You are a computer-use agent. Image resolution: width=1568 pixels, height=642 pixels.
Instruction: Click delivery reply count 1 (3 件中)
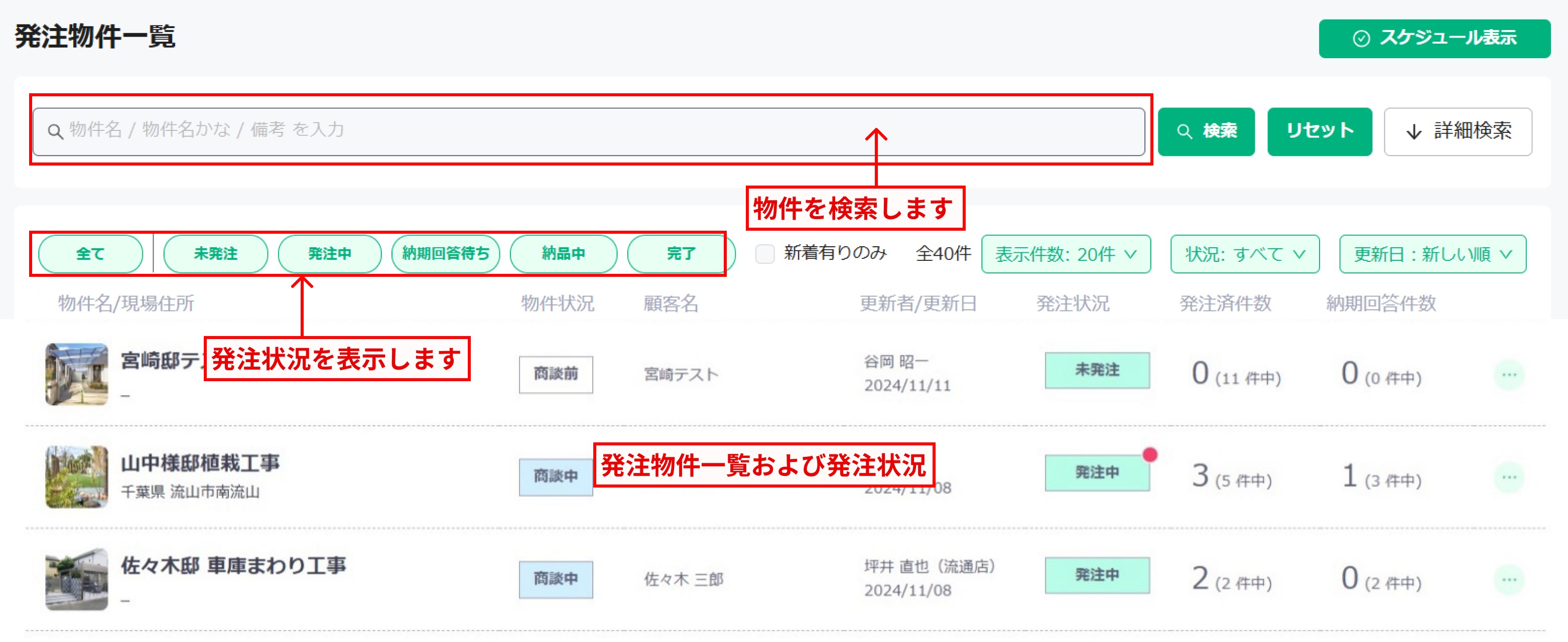[1381, 476]
